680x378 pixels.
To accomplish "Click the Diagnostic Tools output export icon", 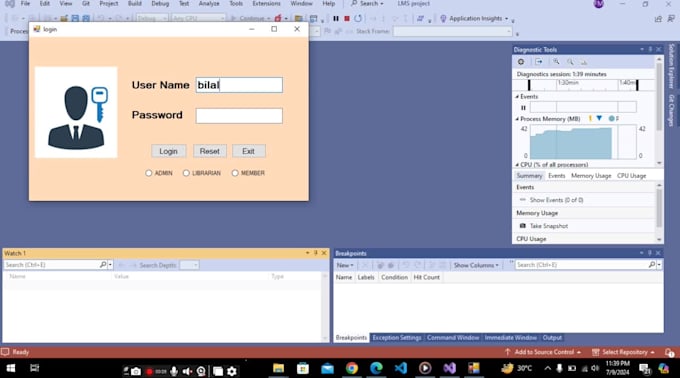I will pyautogui.click(x=539, y=62).
